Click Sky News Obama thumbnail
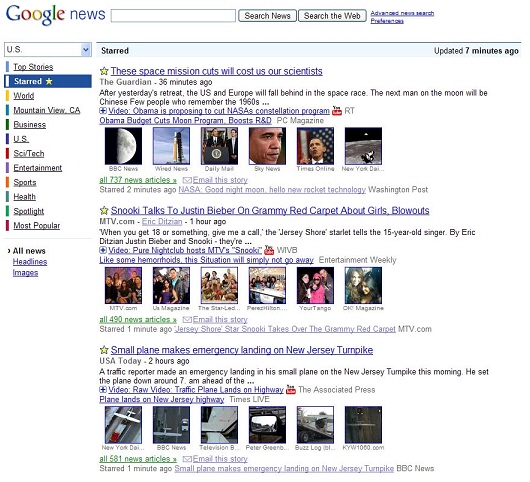The image size is (530, 482). tap(267, 146)
